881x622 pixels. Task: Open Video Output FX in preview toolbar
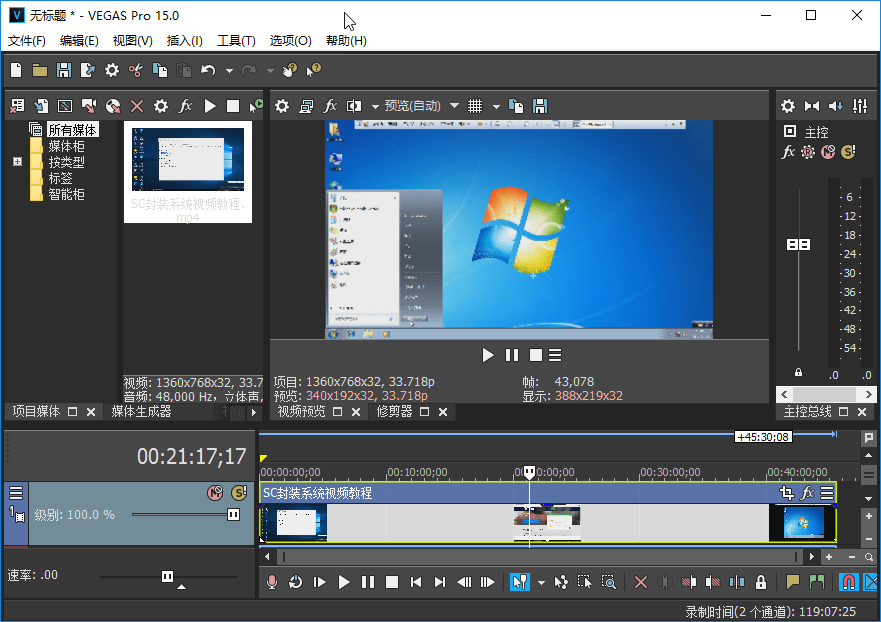(330, 106)
